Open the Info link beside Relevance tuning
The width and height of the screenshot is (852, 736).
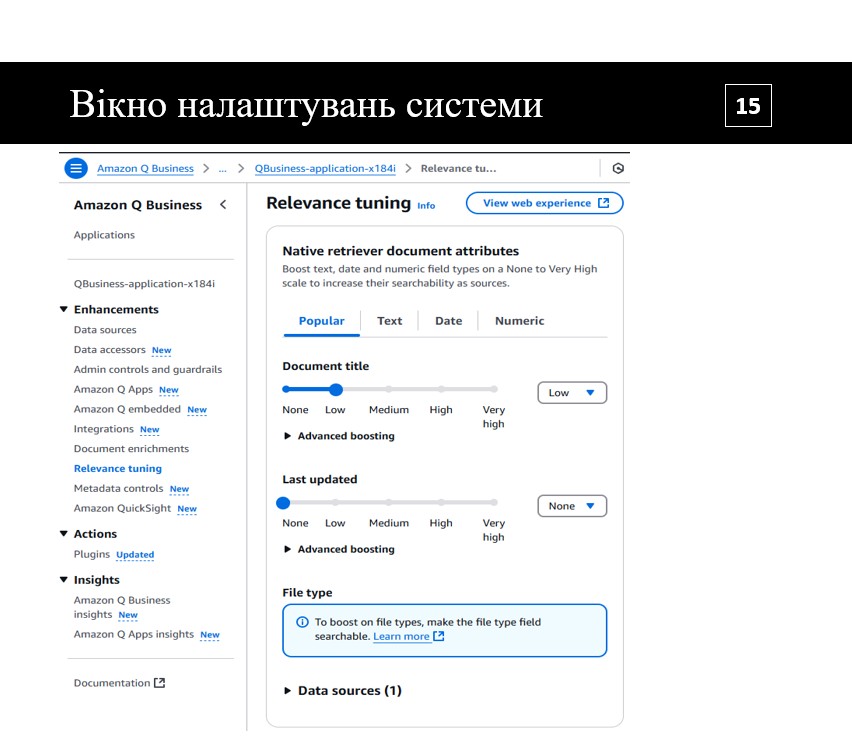coord(426,205)
